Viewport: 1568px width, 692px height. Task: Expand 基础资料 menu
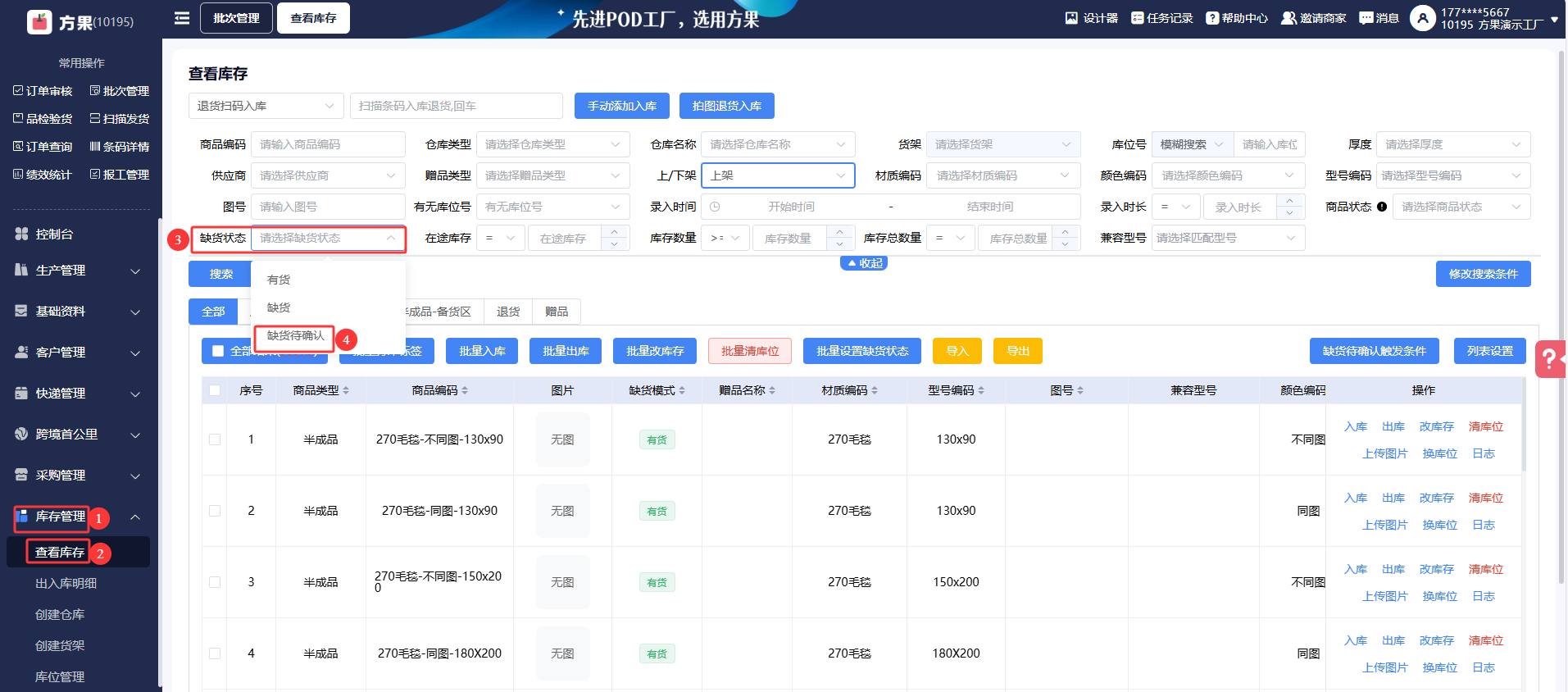click(78, 312)
